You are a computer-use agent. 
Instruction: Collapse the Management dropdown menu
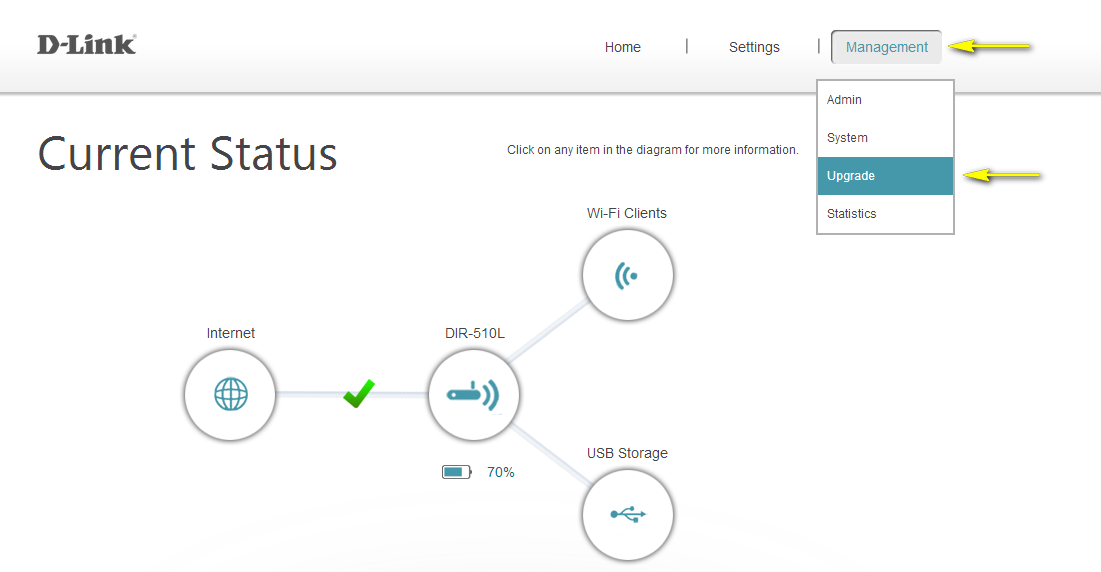(x=886, y=47)
